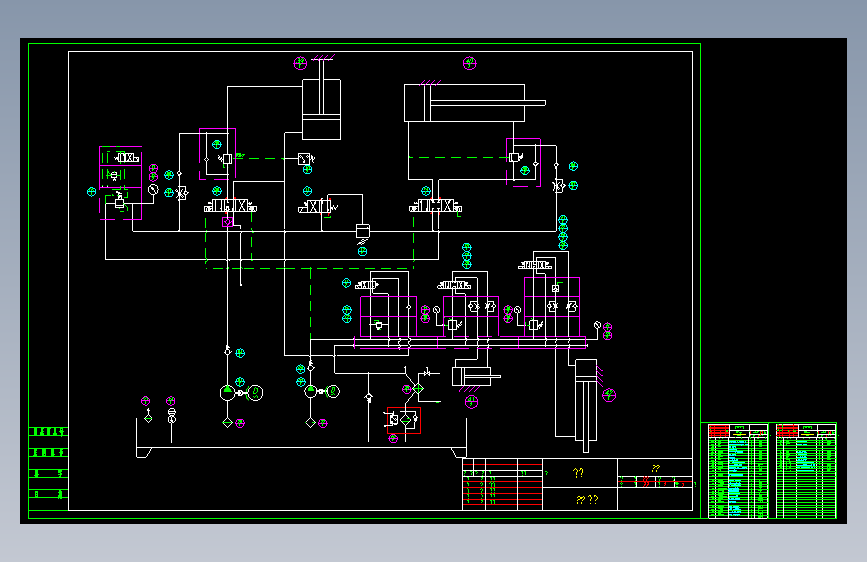Click the magenta balloon above the vertical cylinder
The width and height of the screenshot is (867, 562).
click(300, 63)
